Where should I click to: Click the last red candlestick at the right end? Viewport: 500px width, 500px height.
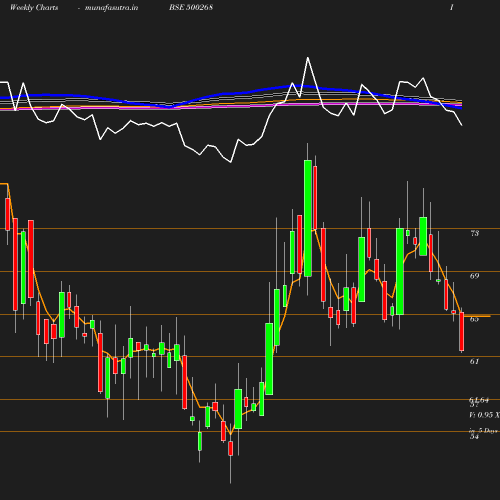(x=462, y=331)
